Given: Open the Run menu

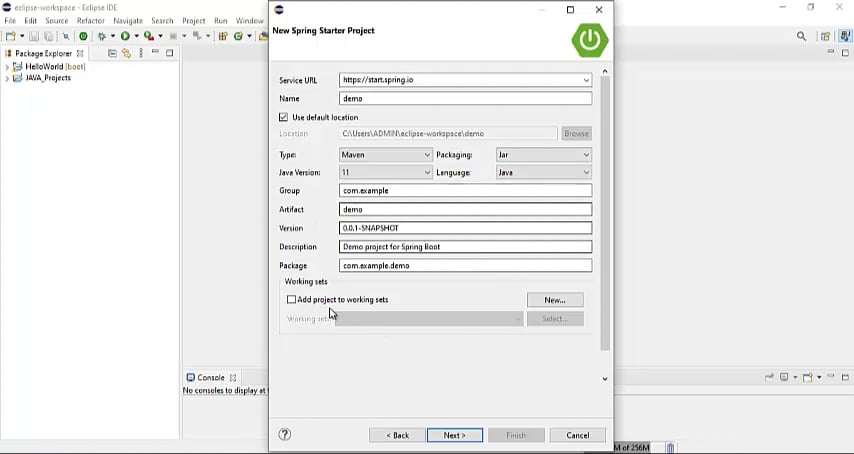Looking at the screenshot, I should tap(221, 21).
